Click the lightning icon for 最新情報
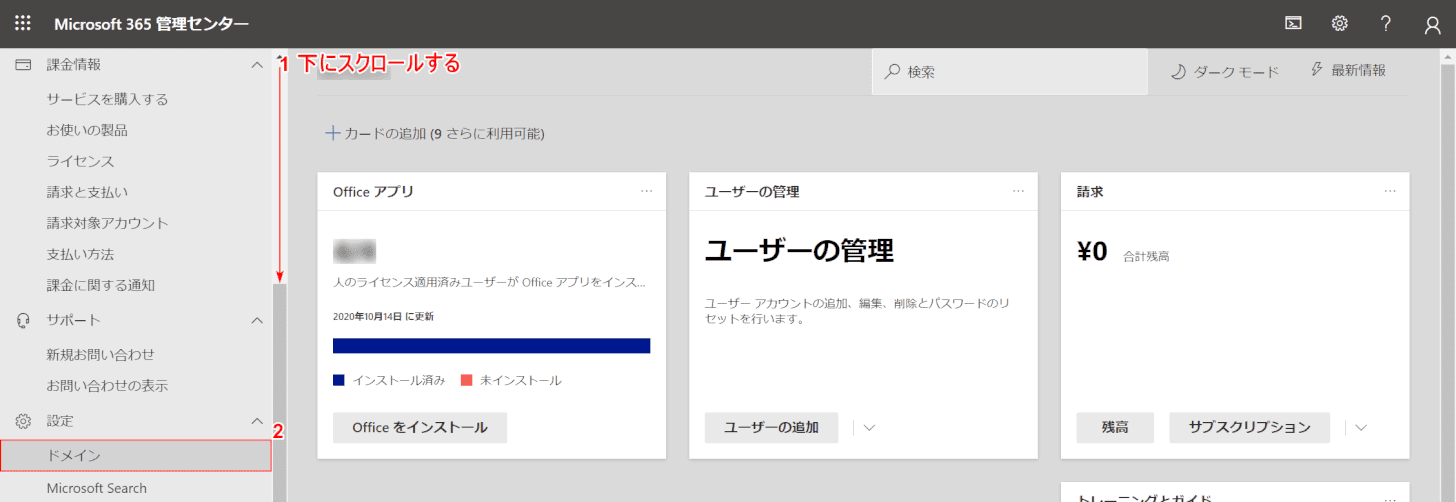 coord(1317,70)
